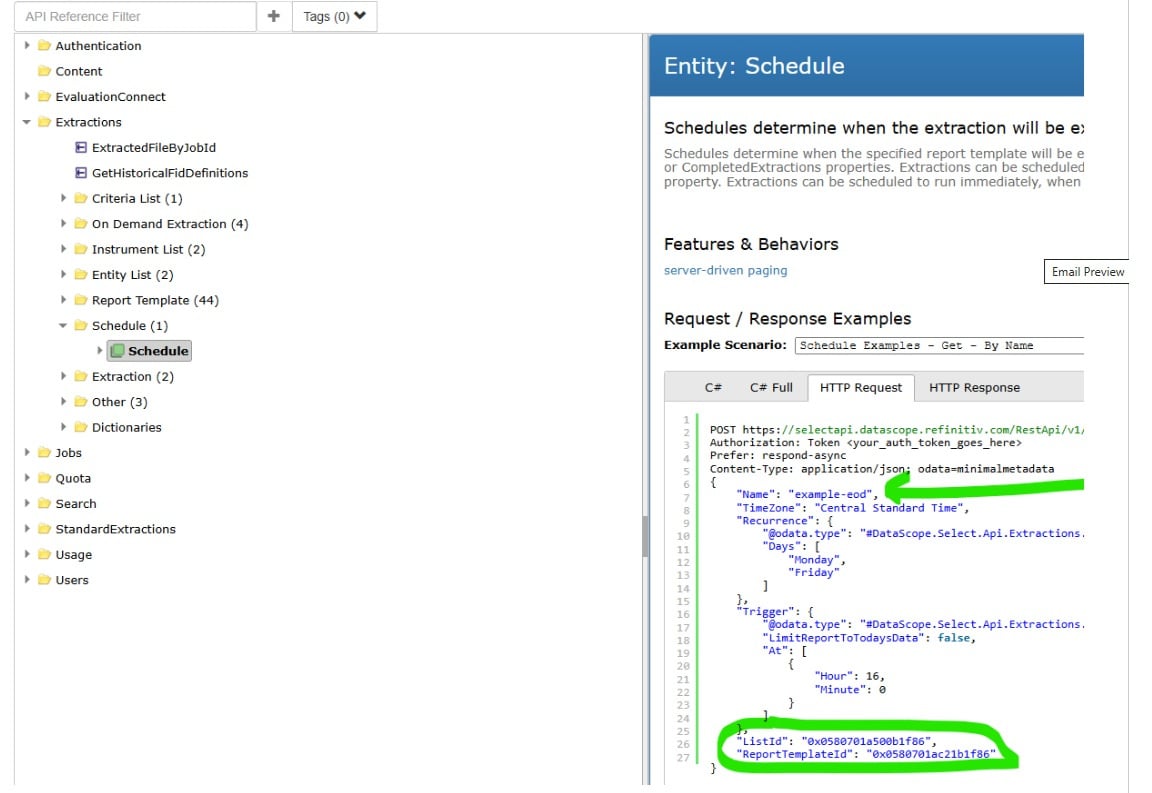Collapse the Extractions tree node
The image size is (1152, 793).
pyautogui.click(x=28, y=122)
